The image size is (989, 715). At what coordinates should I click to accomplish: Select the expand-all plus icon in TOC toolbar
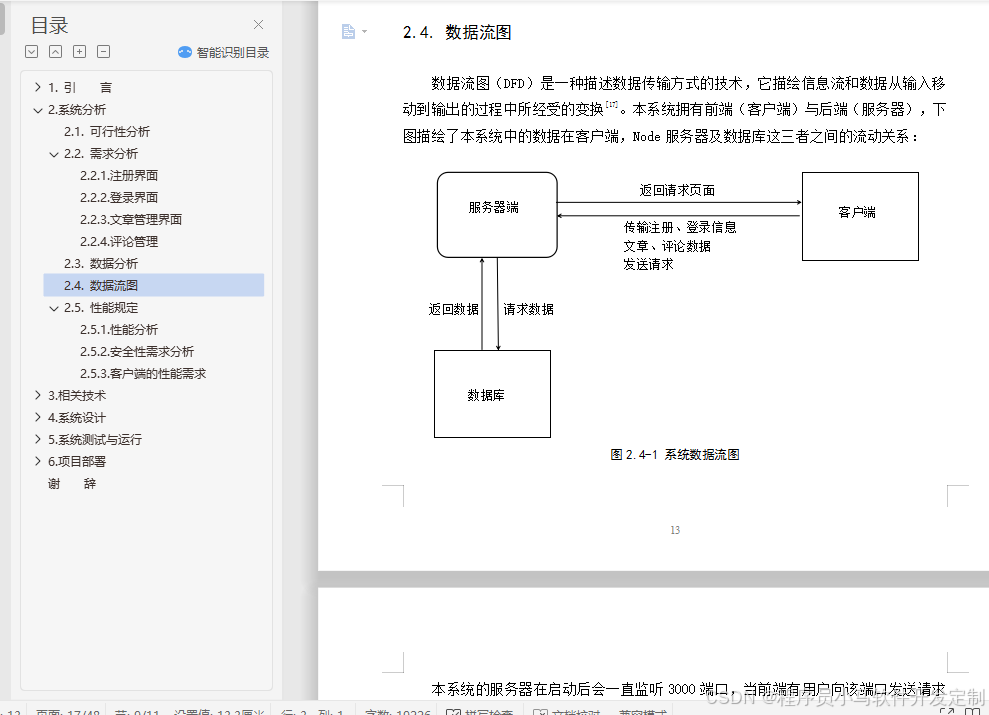[x=79, y=51]
